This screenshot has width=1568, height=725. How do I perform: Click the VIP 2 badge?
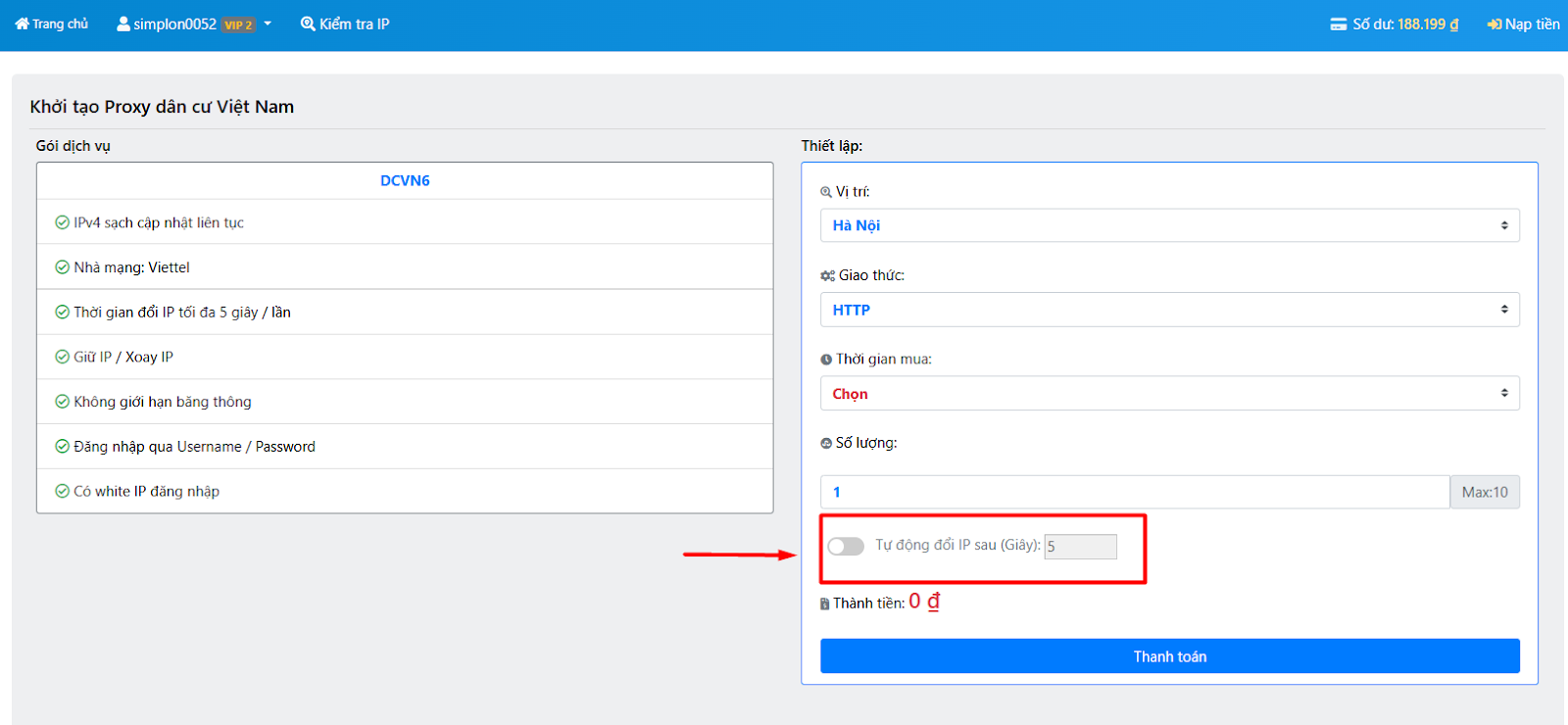pyautogui.click(x=238, y=24)
